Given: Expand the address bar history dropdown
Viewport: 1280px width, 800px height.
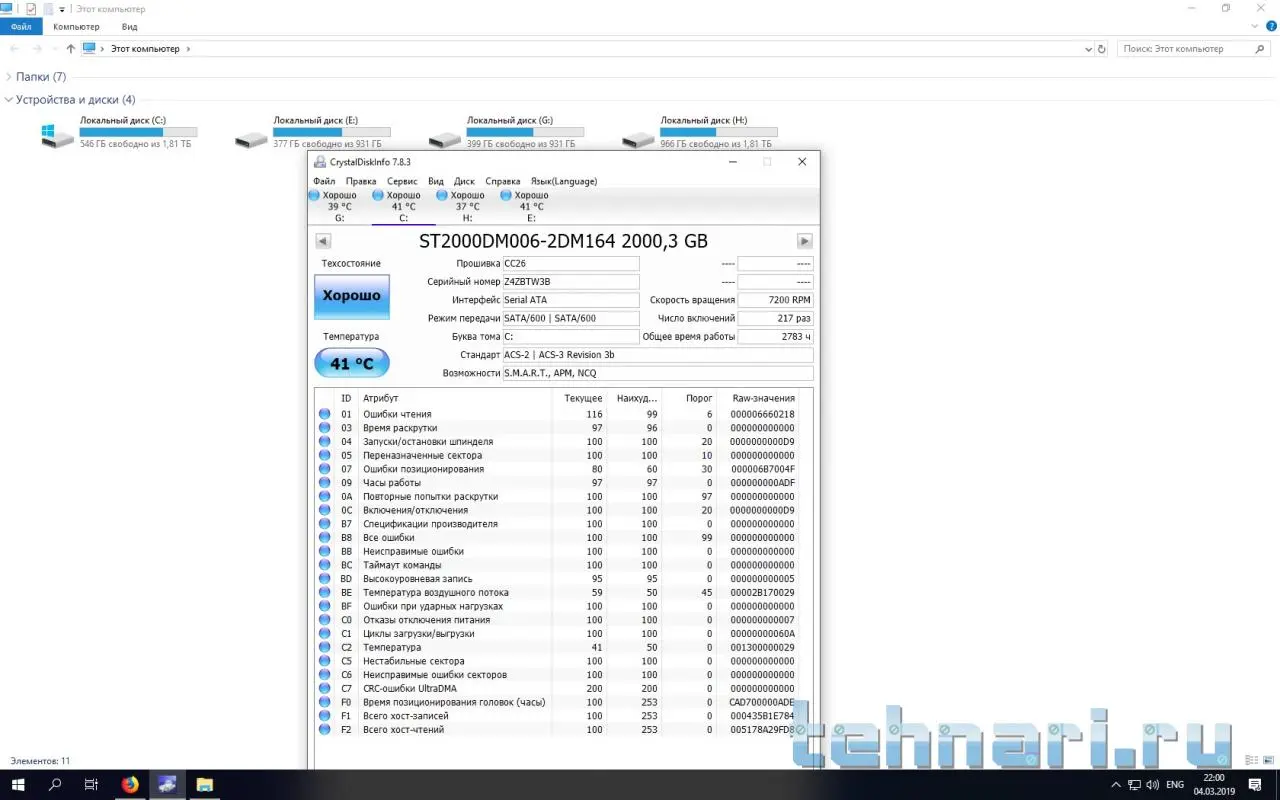Looking at the screenshot, I should [1088, 48].
